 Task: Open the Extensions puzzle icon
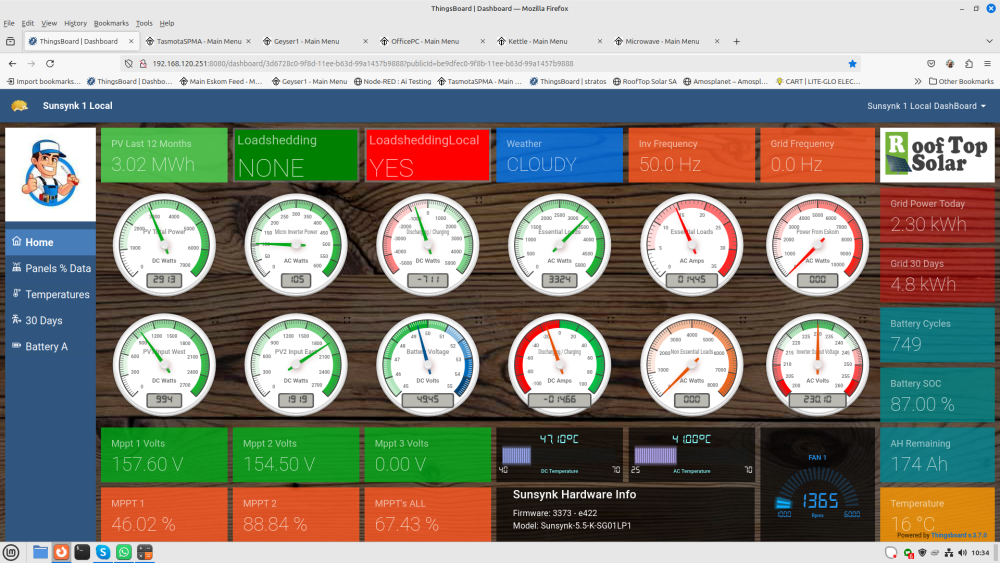tap(969, 64)
